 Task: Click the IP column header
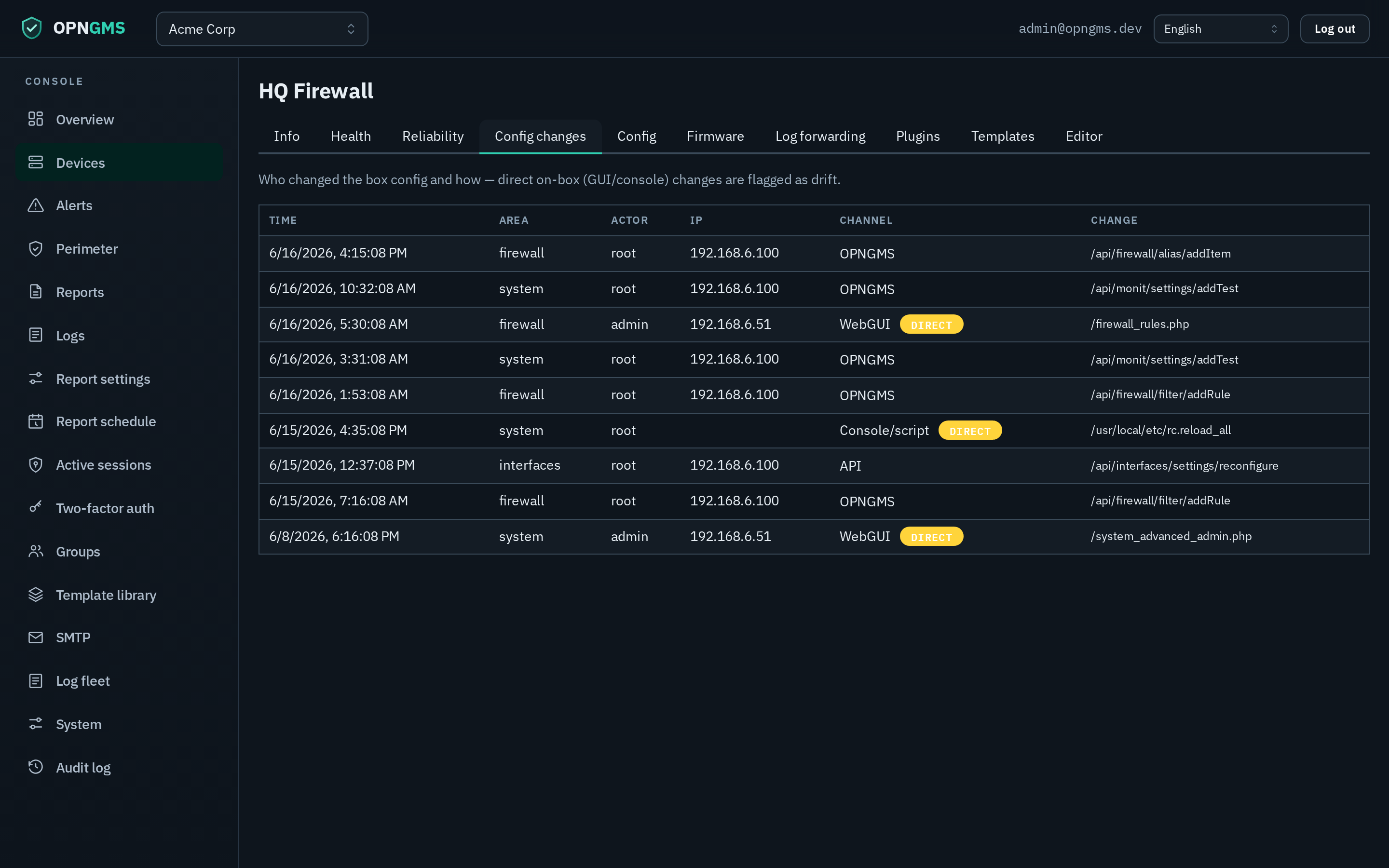pyautogui.click(x=695, y=220)
